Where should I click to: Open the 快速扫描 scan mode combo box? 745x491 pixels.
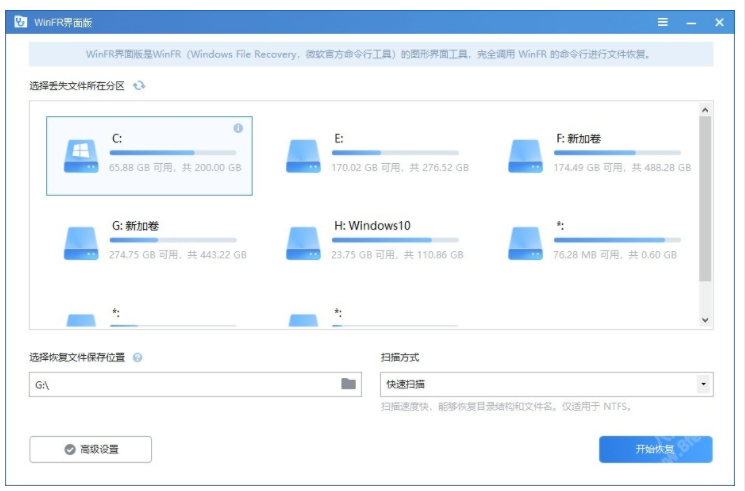538,384
